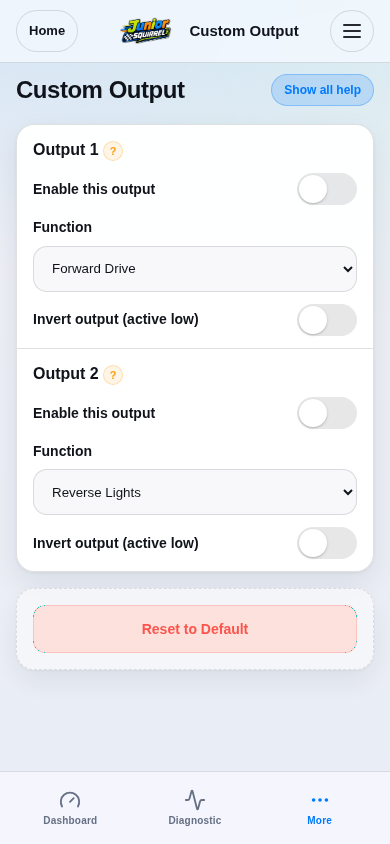Open the Dashboard gauge icon
The width and height of the screenshot is (390, 844).
point(70,800)
